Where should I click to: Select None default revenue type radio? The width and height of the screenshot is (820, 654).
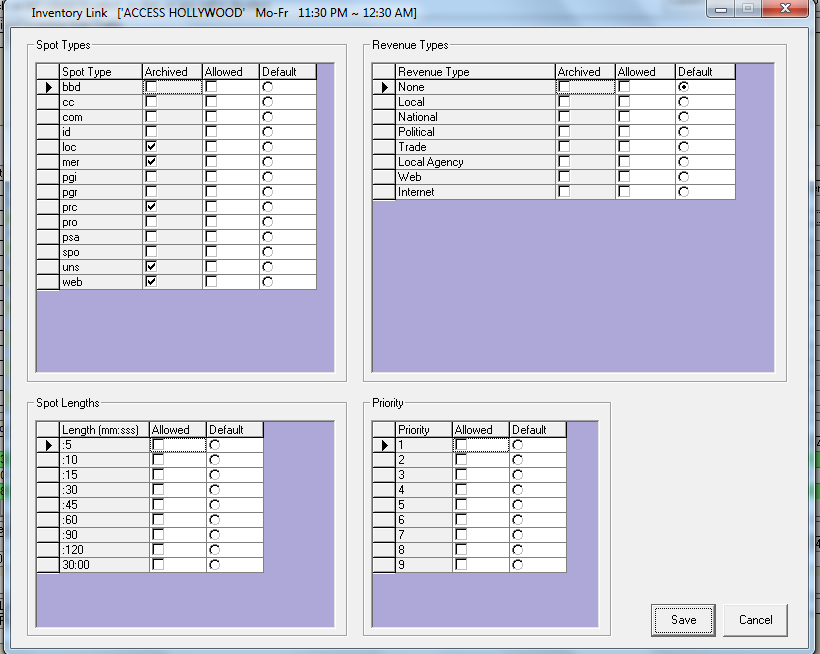pos(683,87)
